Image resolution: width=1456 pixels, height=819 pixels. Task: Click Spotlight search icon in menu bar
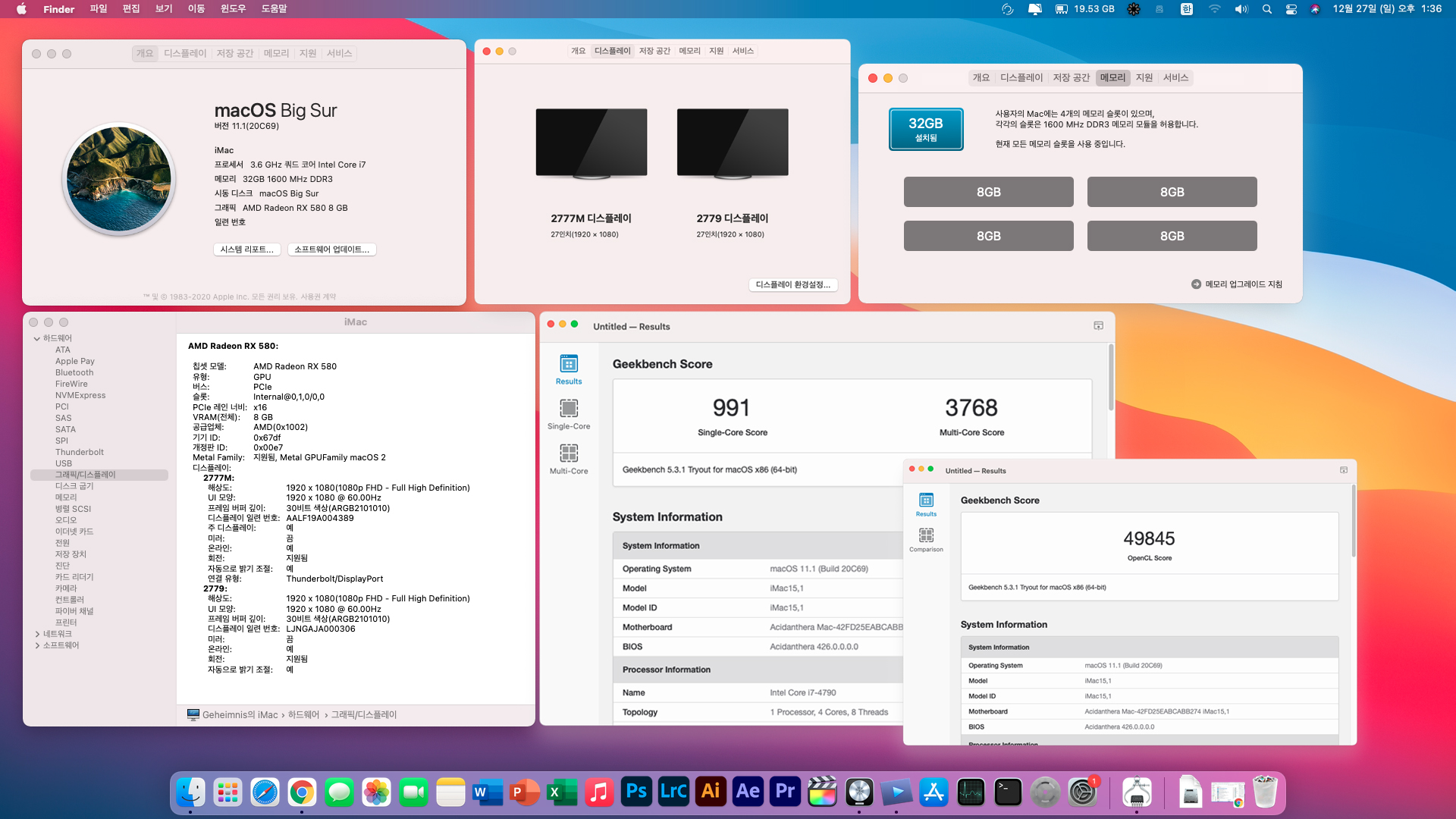[x=1266, y=9]
